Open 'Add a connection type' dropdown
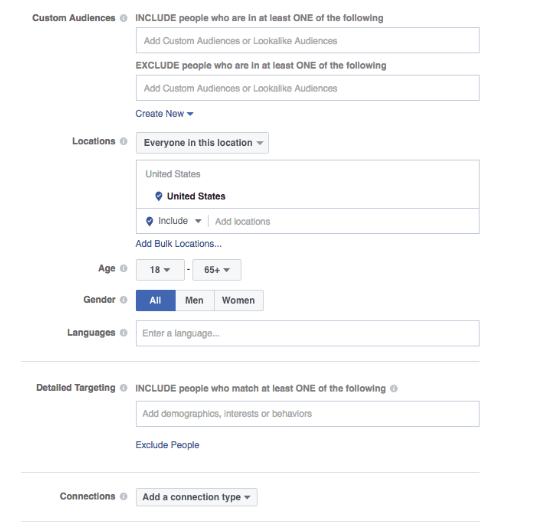This screenshot has height=522, width=537. click(197, 497)
